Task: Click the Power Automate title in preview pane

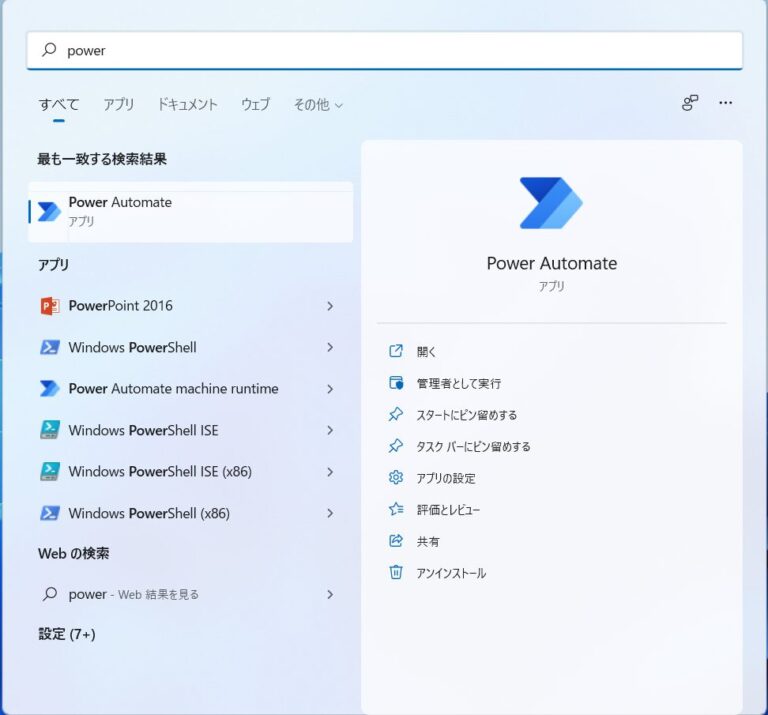Action: pyautogui.click(x=552, y=263)
